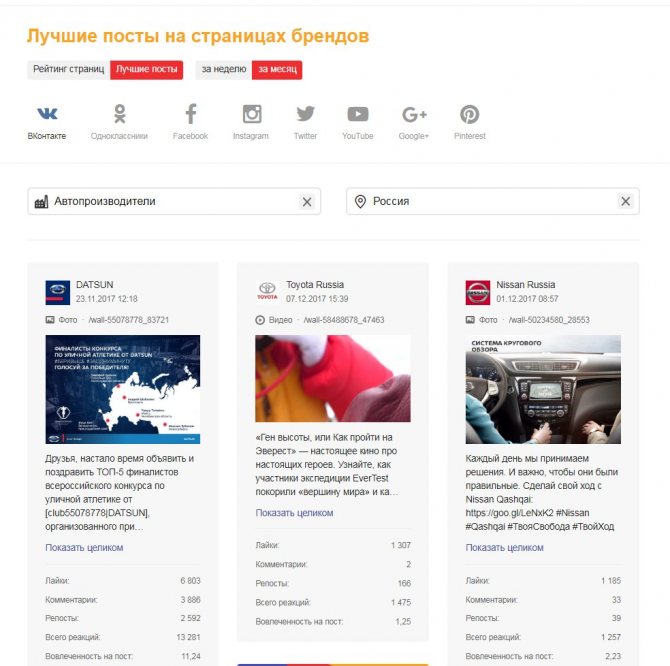670x666 pixels.
Task: Clear the Автопроизводители category filter
Action: point(307,202)
